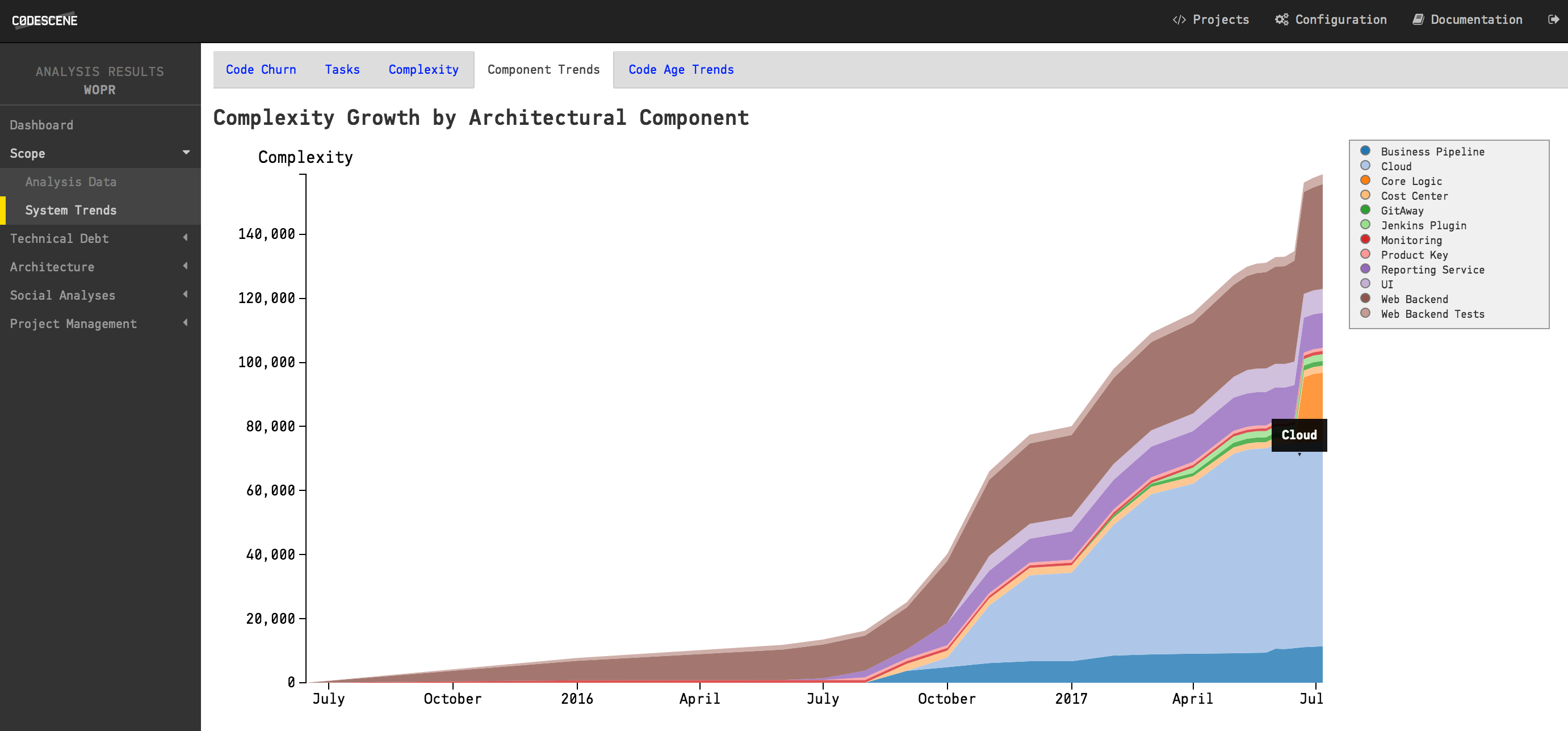Click the Documentation book icon
1568x731 pixels.
click(1418, 19)
